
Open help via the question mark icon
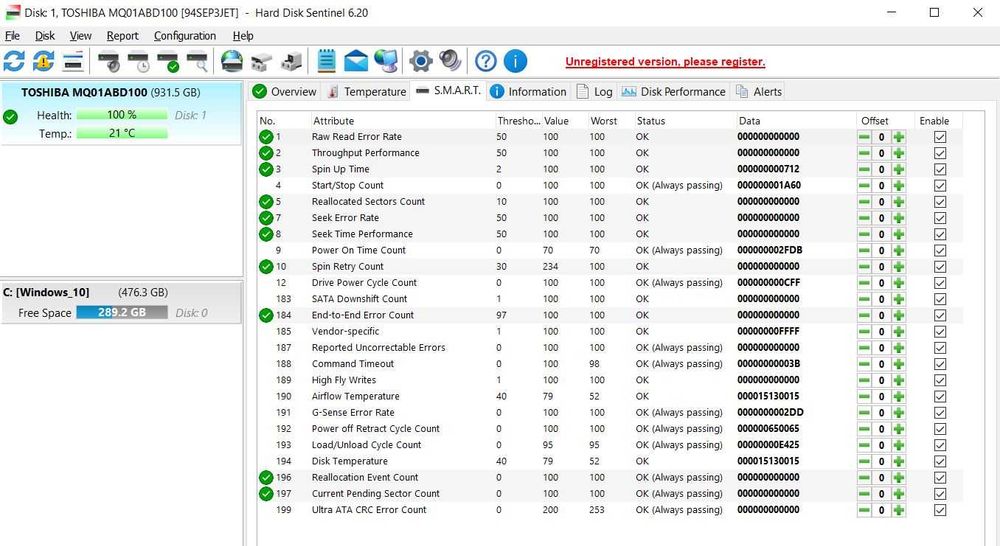[x=486, y=61]
